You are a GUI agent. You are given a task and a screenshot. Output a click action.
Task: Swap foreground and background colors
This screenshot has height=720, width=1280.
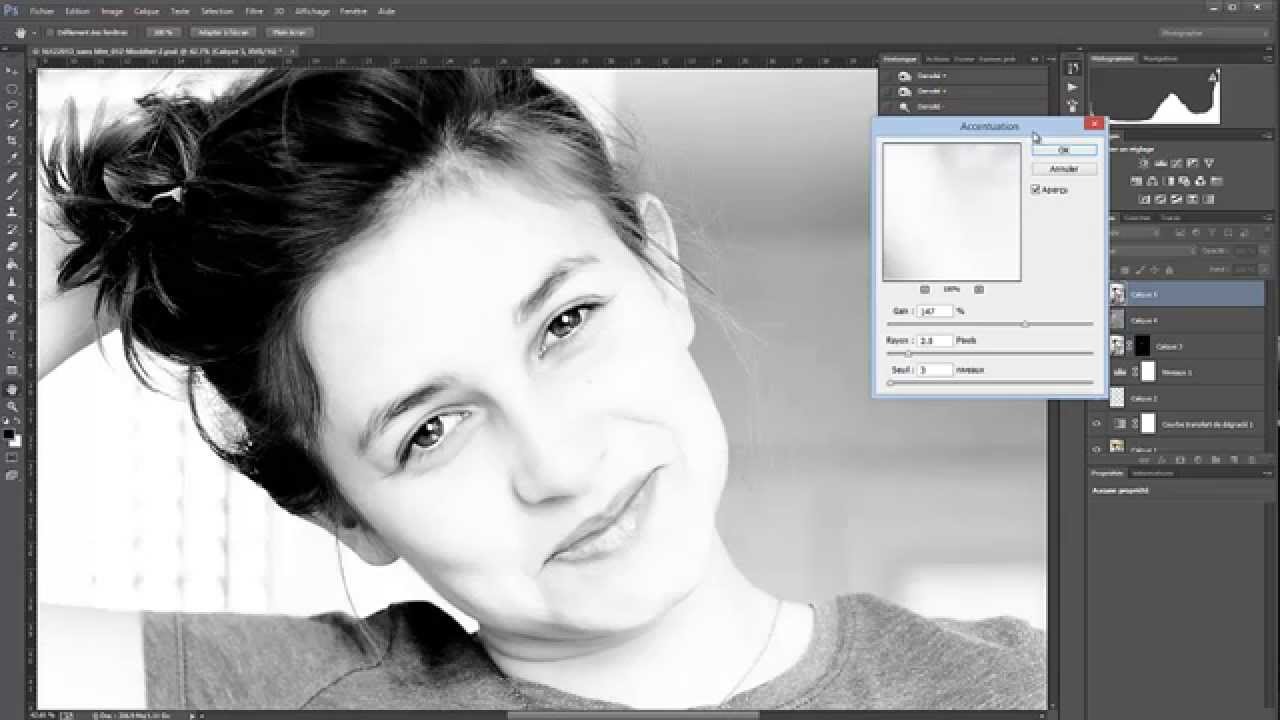[x=18, y=420]
